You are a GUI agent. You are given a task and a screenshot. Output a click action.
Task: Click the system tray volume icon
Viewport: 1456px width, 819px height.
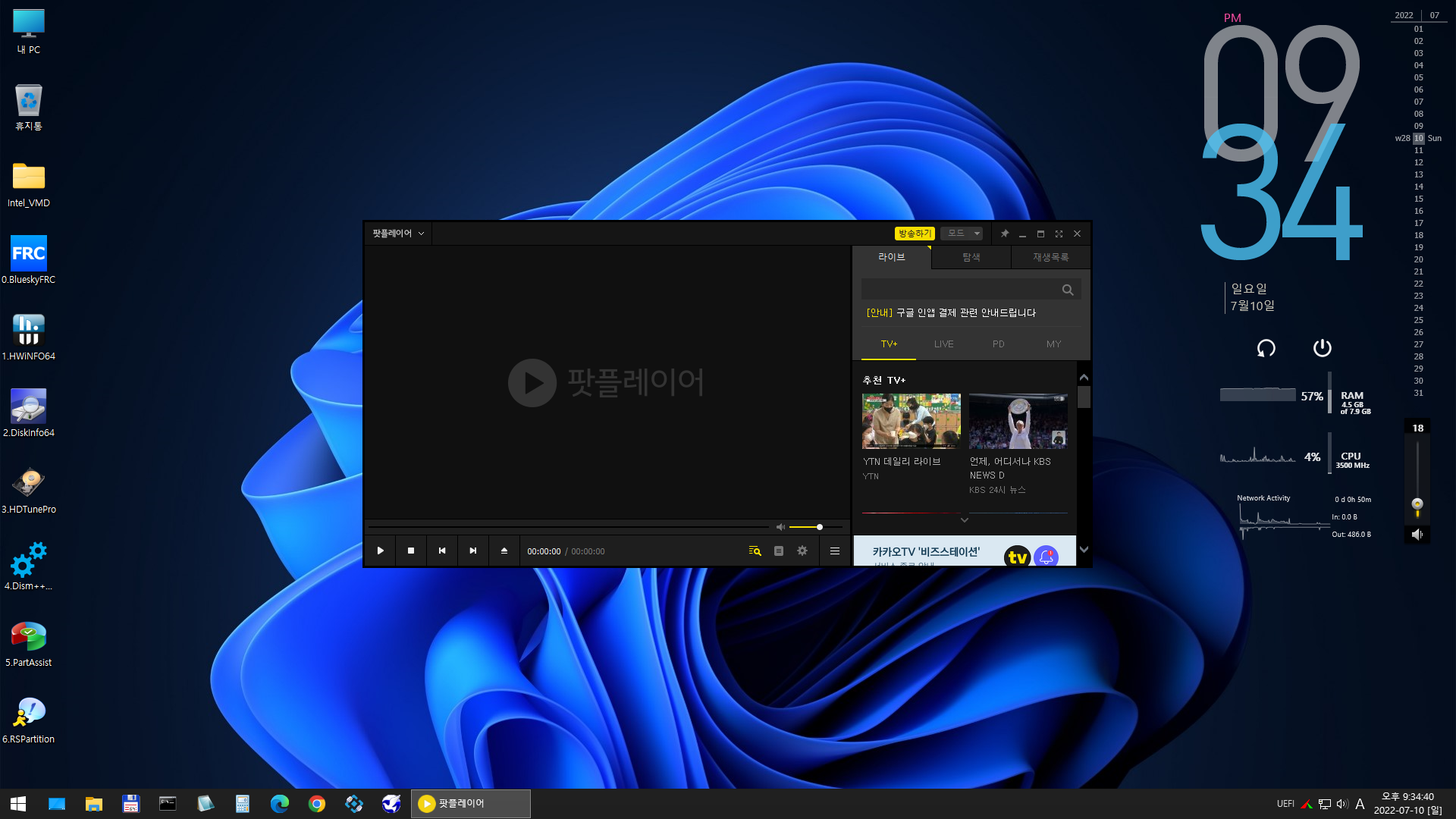pos(1342,804)
